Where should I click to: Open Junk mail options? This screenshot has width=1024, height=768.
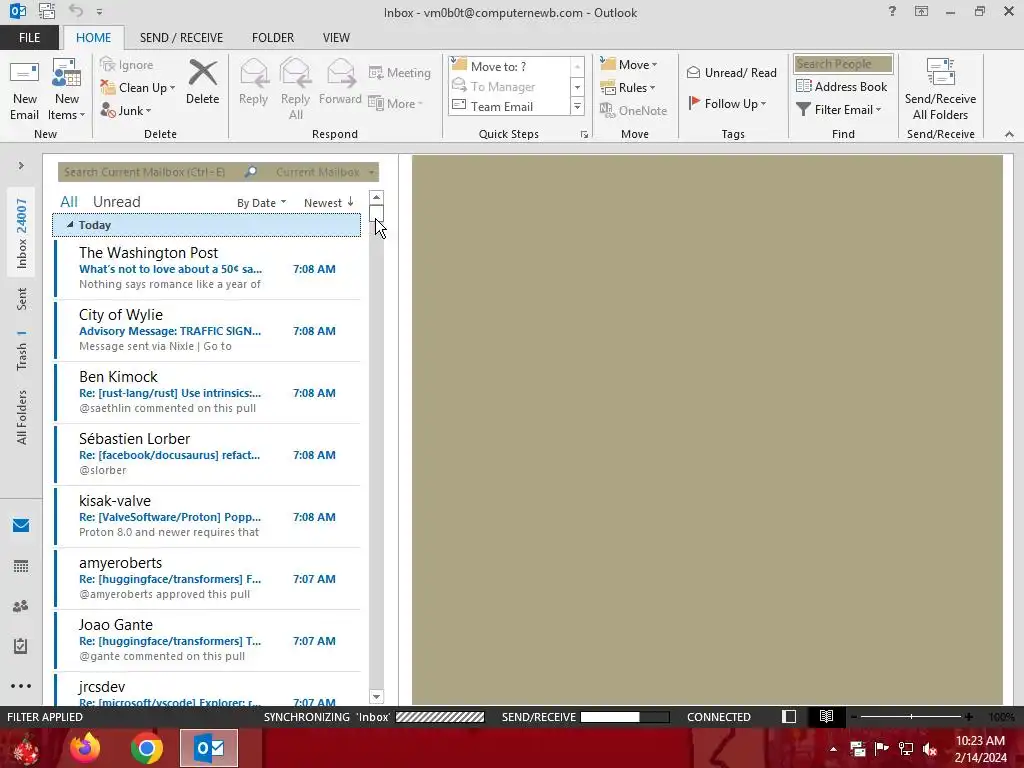click(127, 110)
